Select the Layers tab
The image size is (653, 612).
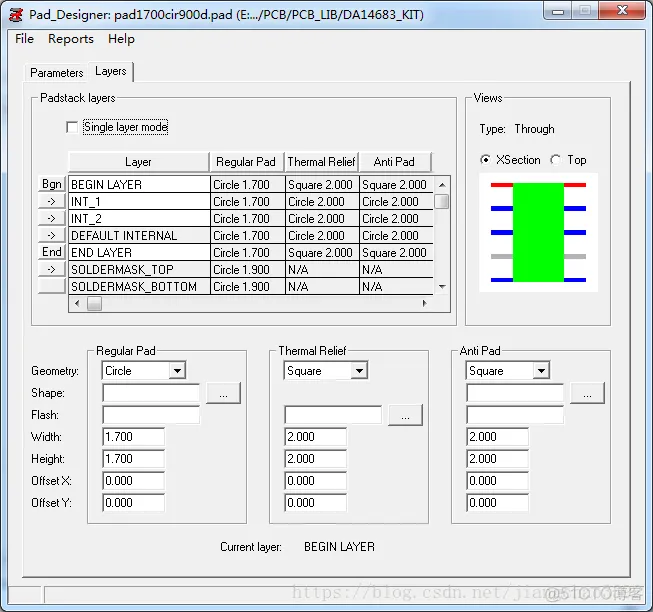point(111,71)
